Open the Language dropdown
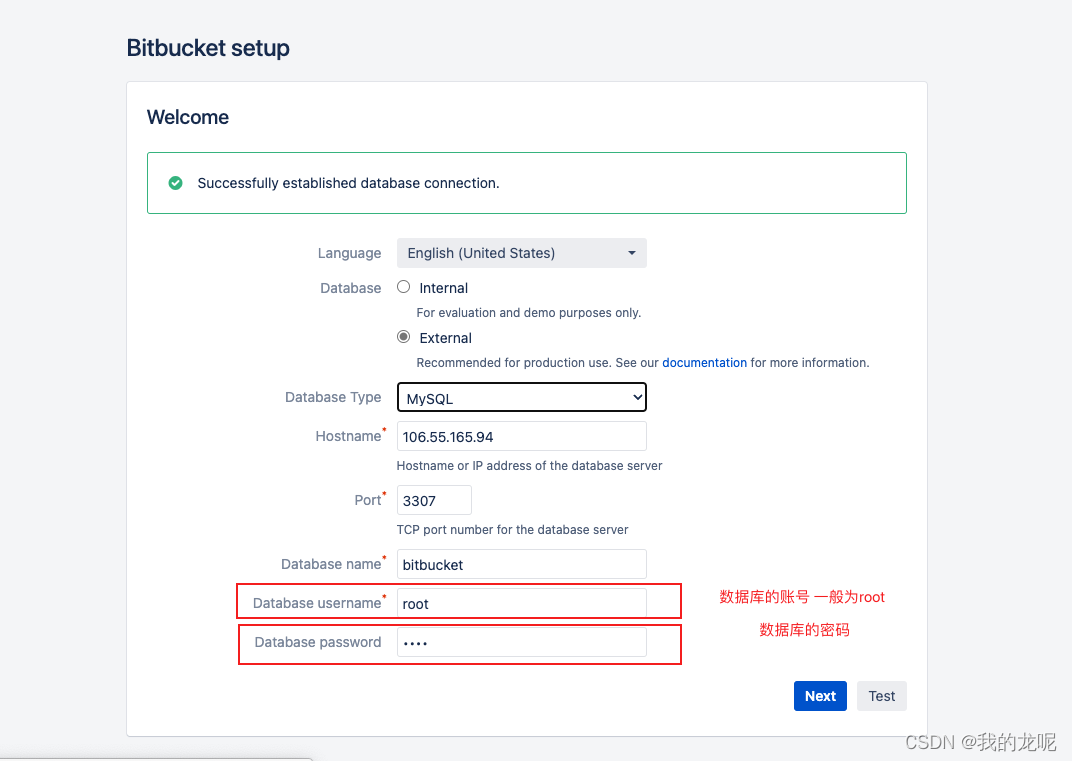The width and height of the screenshot is (1072, 761). point(521,253)
